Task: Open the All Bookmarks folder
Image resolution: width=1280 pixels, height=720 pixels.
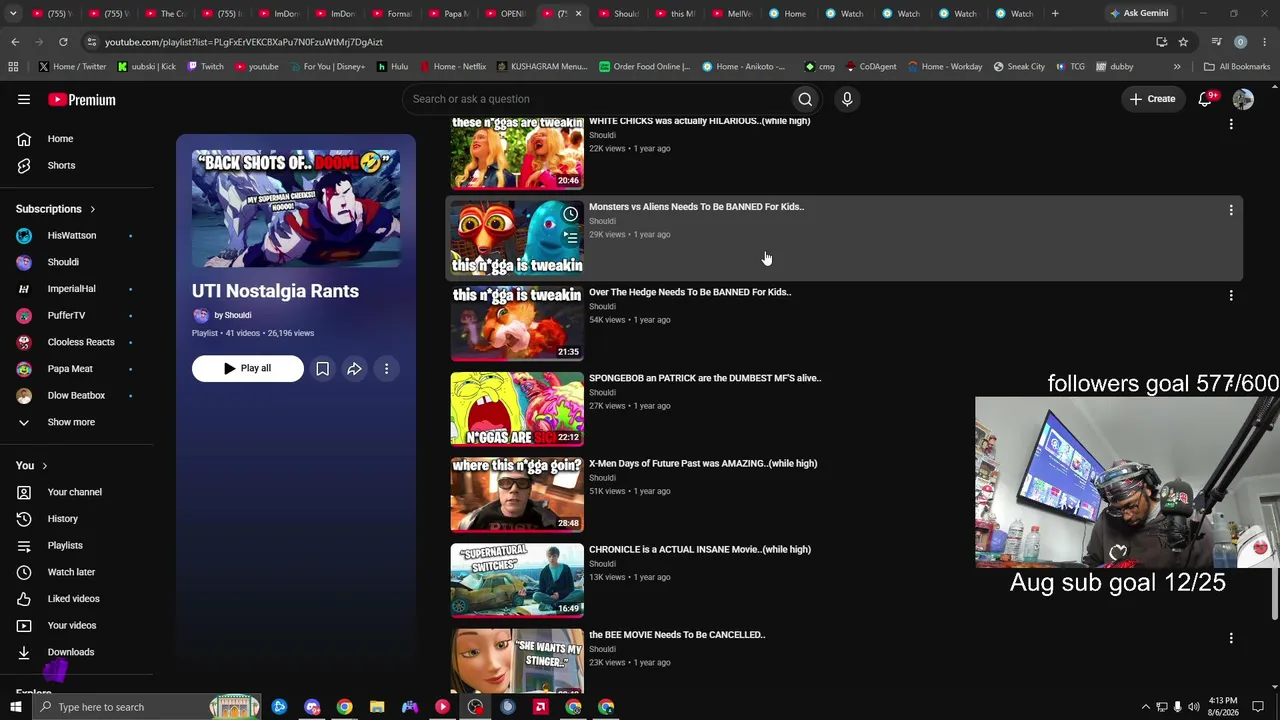Action: tap(1237, 67)
